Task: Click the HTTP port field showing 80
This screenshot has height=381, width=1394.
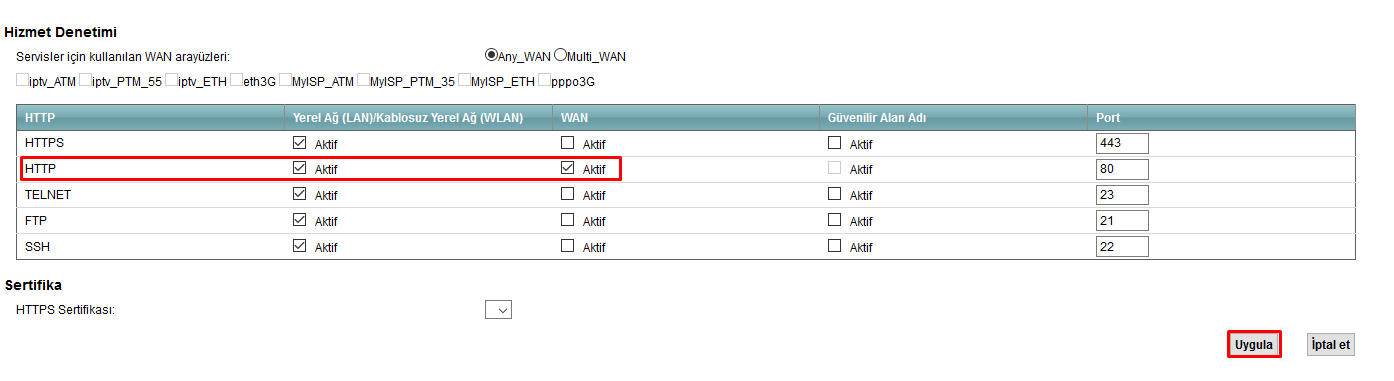Action: tap(1122, 169)
